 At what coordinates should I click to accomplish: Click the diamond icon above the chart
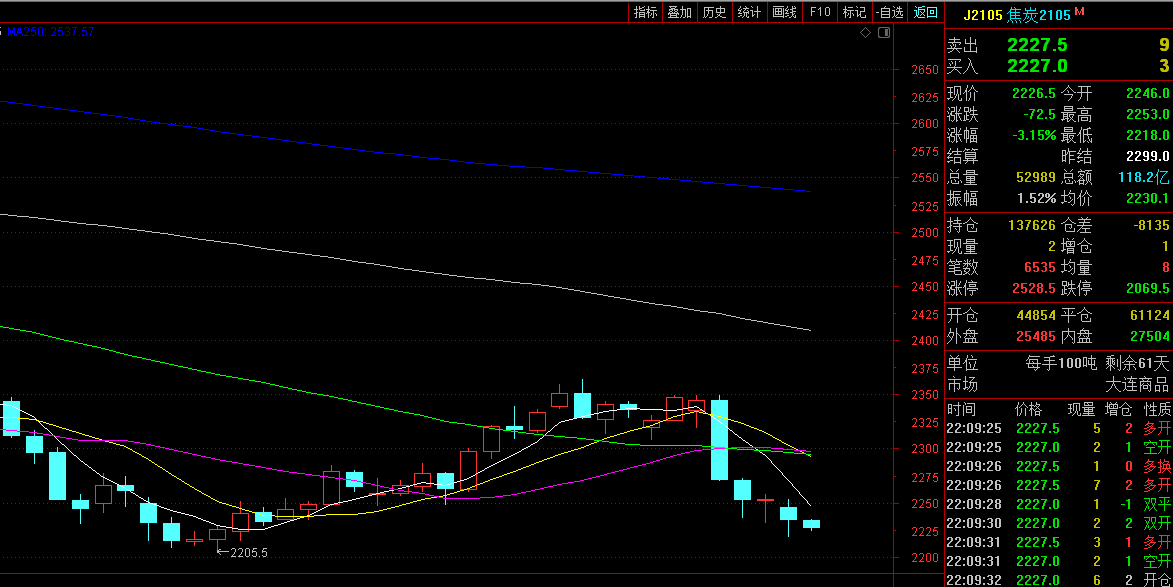[866, 33]
